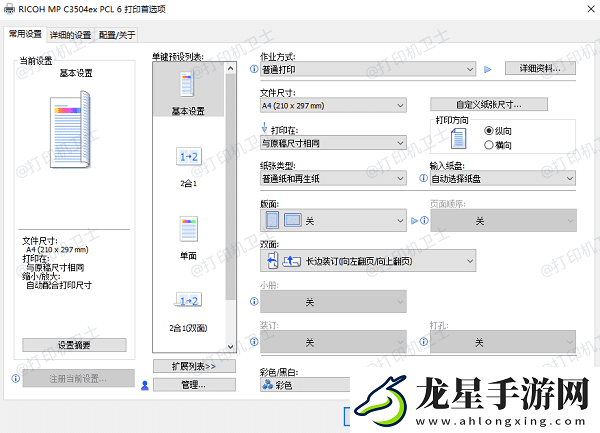Click the landscape layout icon in 版面
Image resolution: width=600 pixels, height=433 pixels.
point(293,220)
